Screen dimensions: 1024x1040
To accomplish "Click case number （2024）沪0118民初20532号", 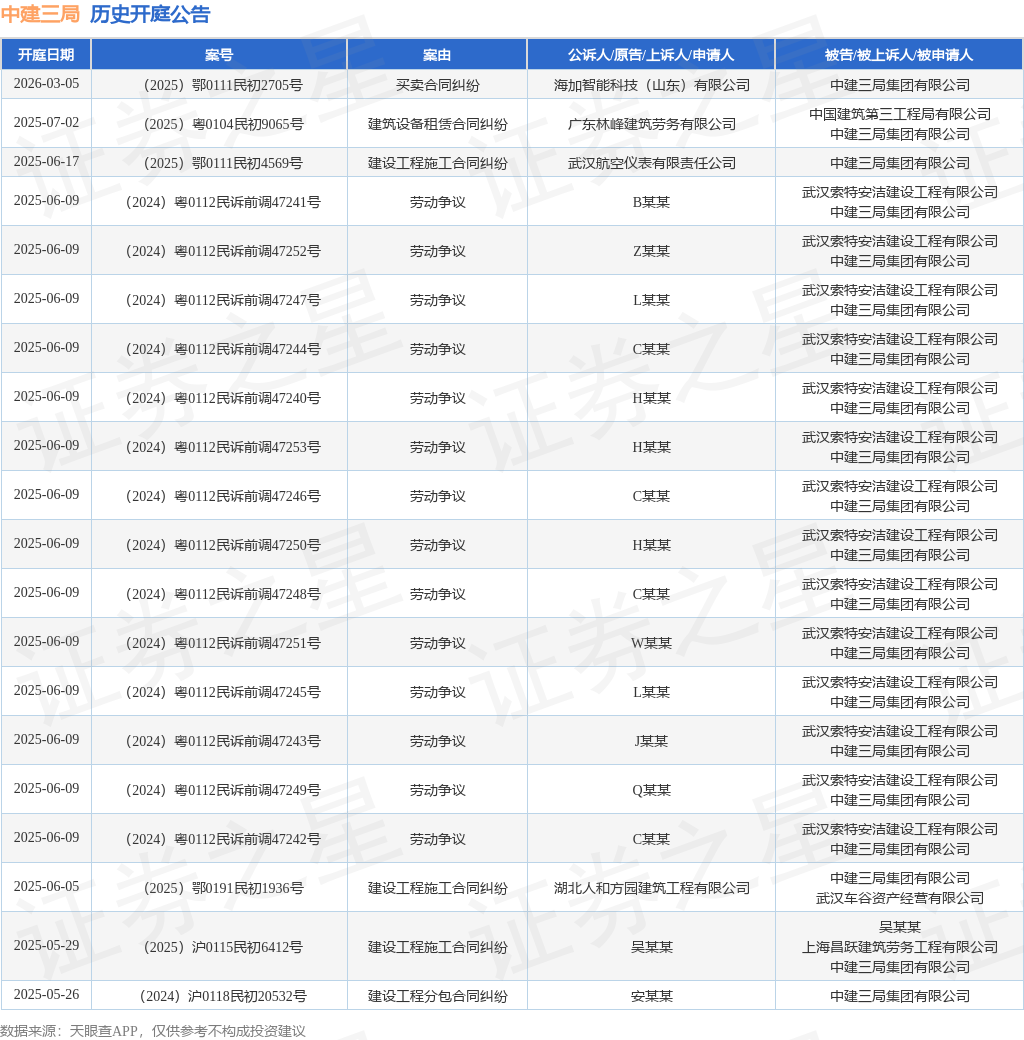I will point(223,996).
